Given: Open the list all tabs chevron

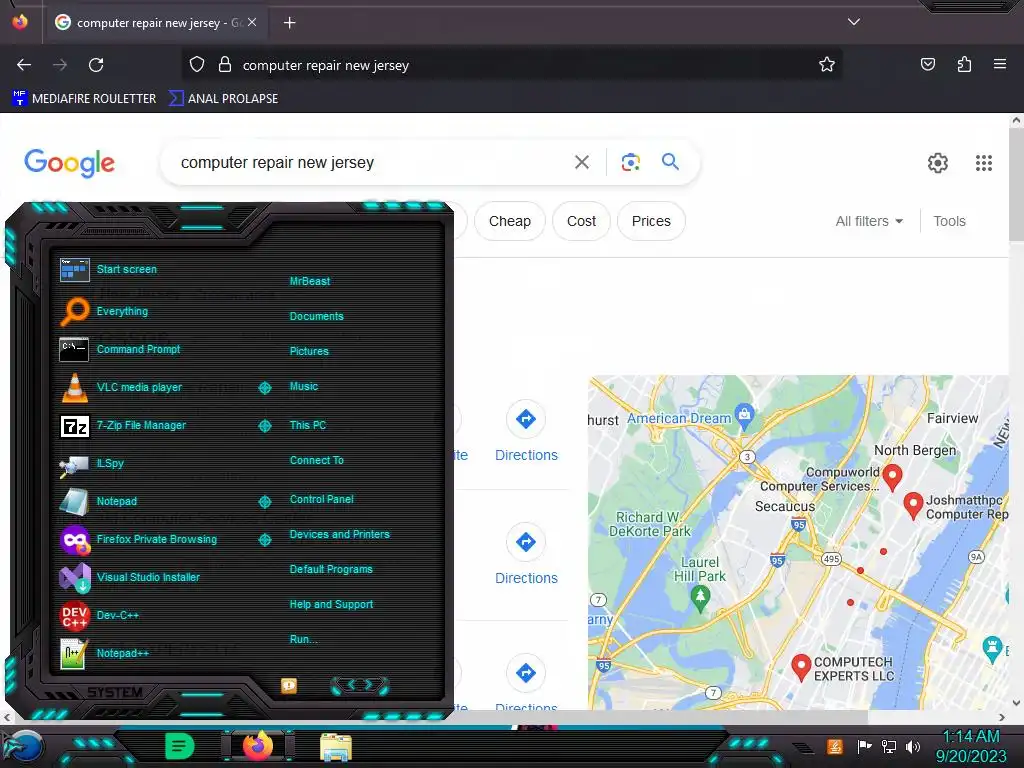Looking at the screenshot, I should tap(854, 22).
